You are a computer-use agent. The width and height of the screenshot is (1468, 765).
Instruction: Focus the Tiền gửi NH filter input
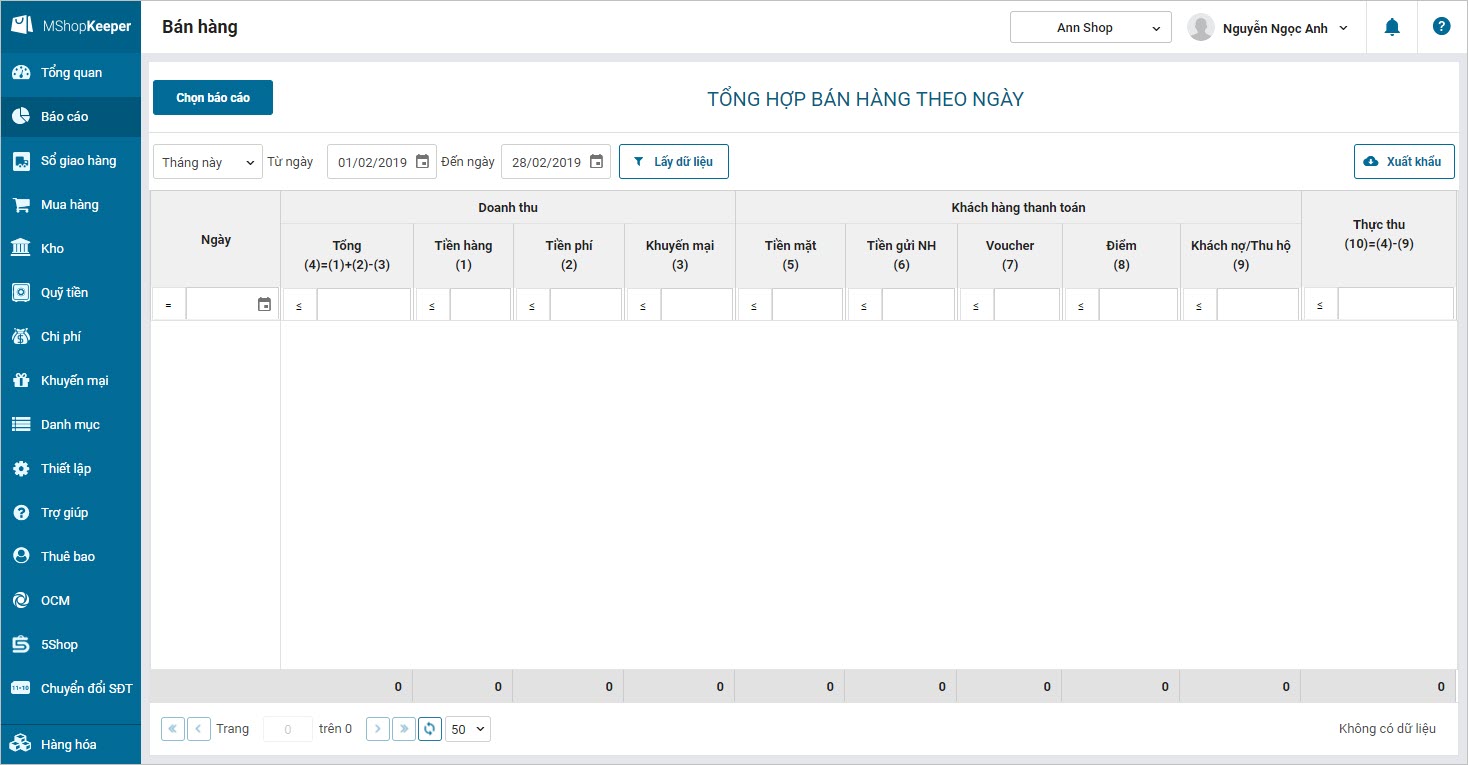pyautogui.click(x=919, y=305)
